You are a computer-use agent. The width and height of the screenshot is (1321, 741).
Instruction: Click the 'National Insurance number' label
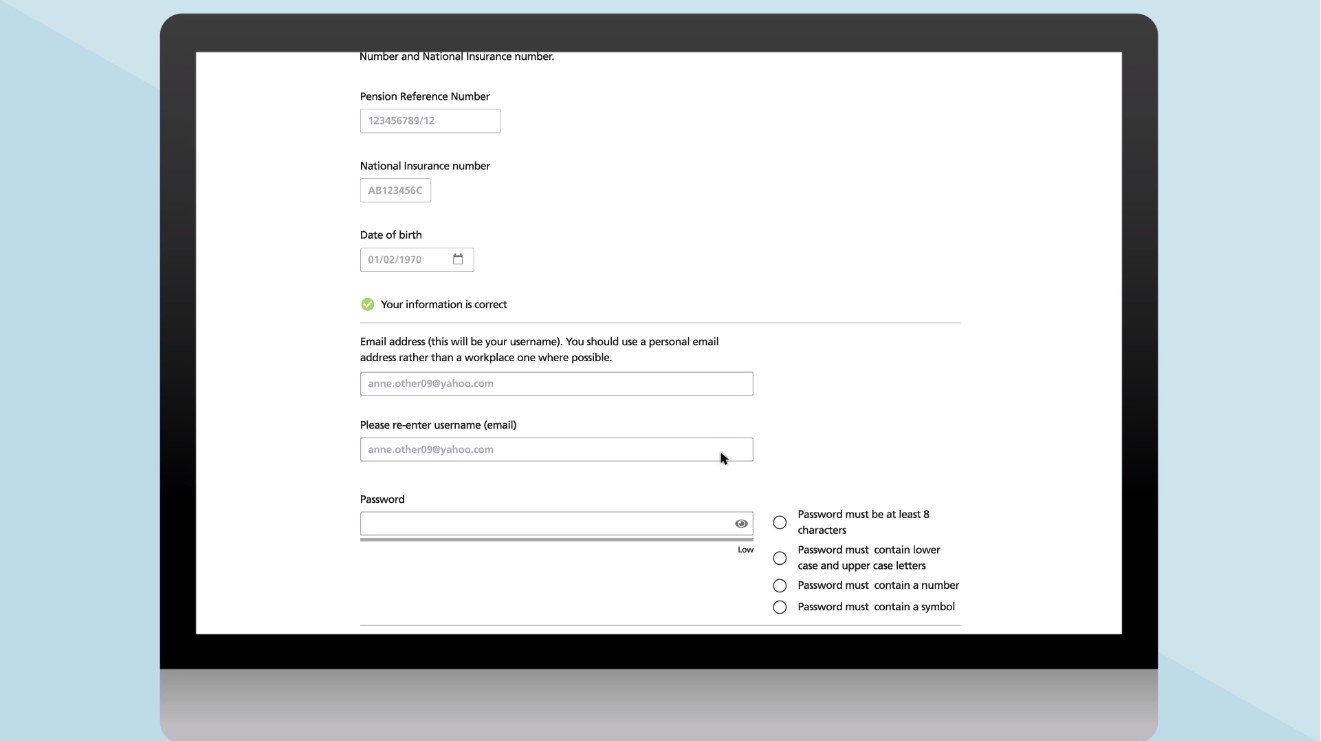425,166
